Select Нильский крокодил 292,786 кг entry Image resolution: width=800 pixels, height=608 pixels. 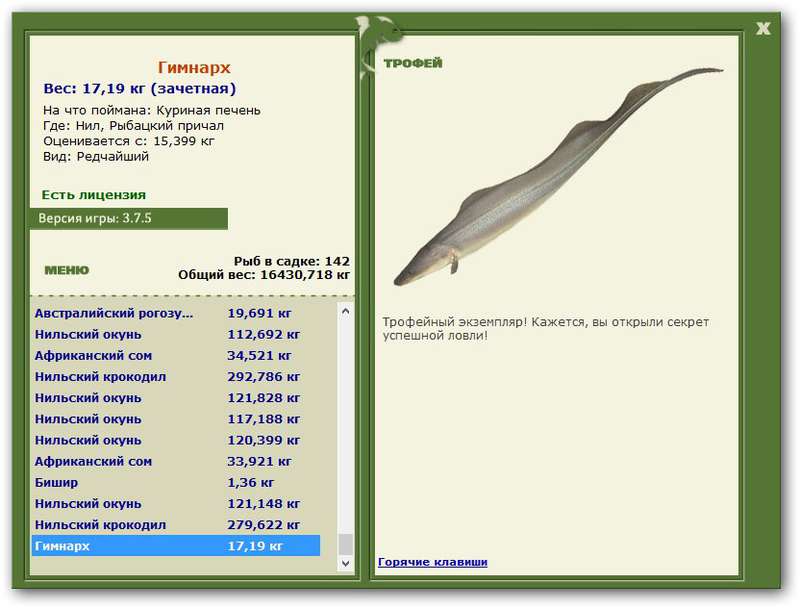point(176,377)
